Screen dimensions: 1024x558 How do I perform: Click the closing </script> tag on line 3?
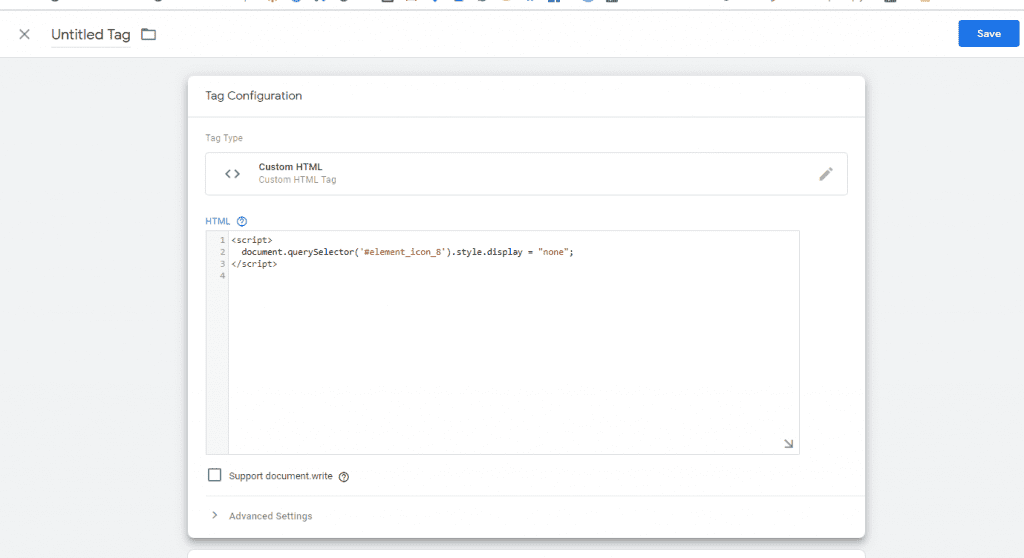[253, 264]
